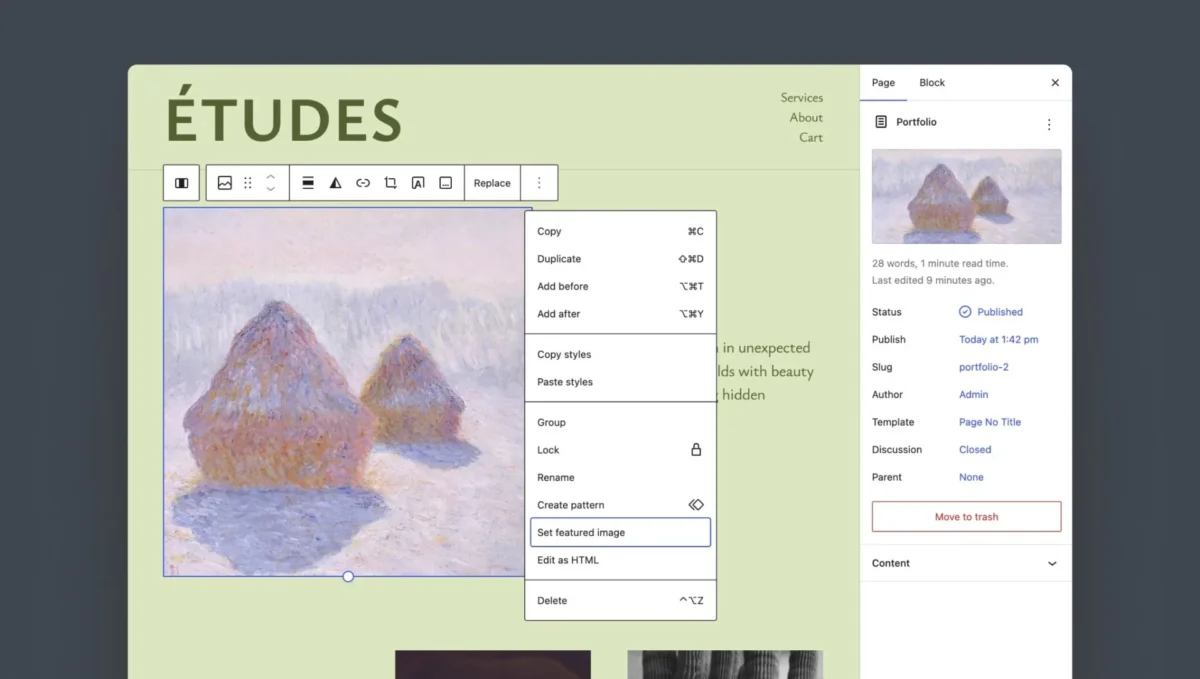Select Rename in the block menu
Screen dimensions: 1200x679
[x=620, y=477]
